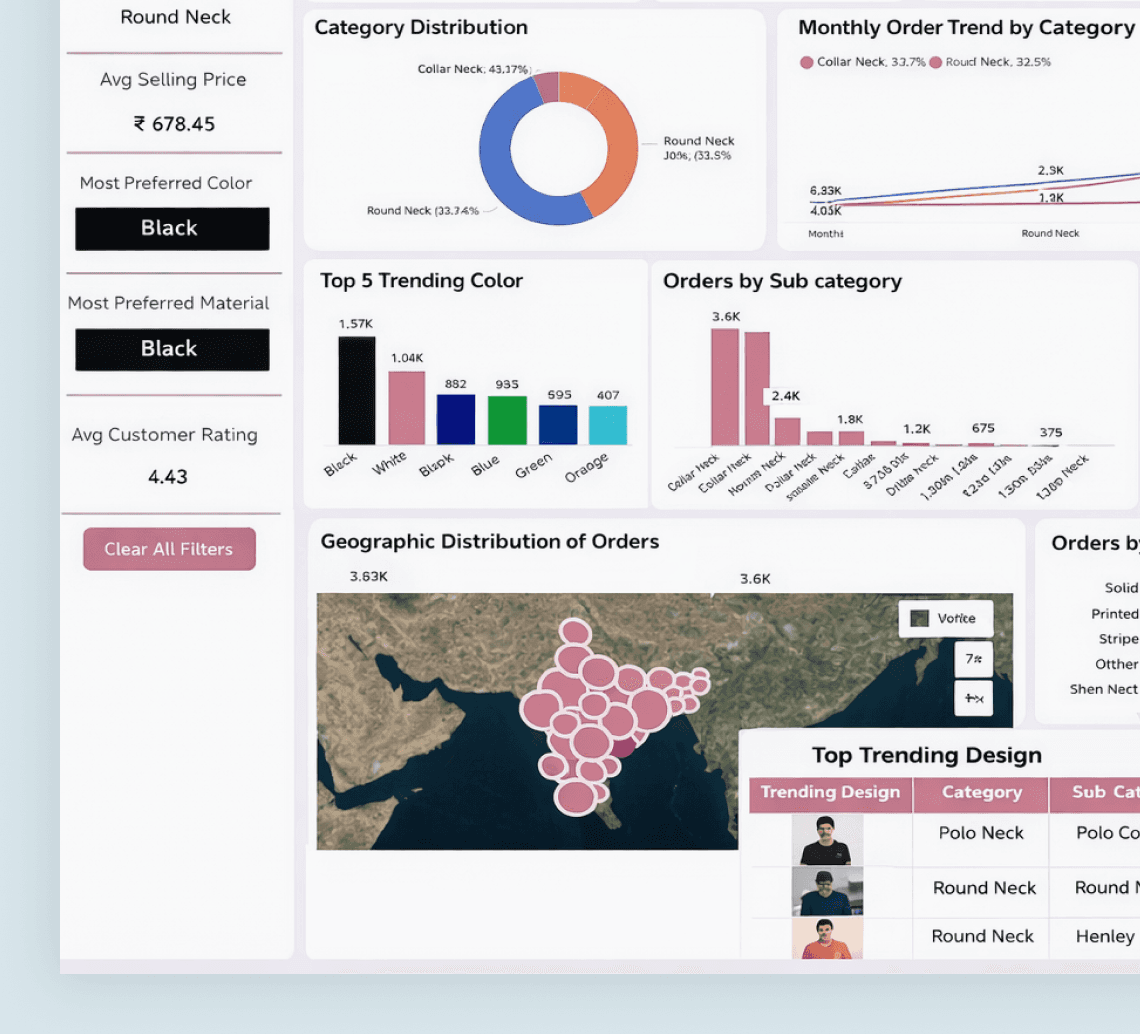Select the tallest Collar Neck subcategory bar
This screenshot has width=1140, height=1034.
pyautogui.click(x=725, y=387)
